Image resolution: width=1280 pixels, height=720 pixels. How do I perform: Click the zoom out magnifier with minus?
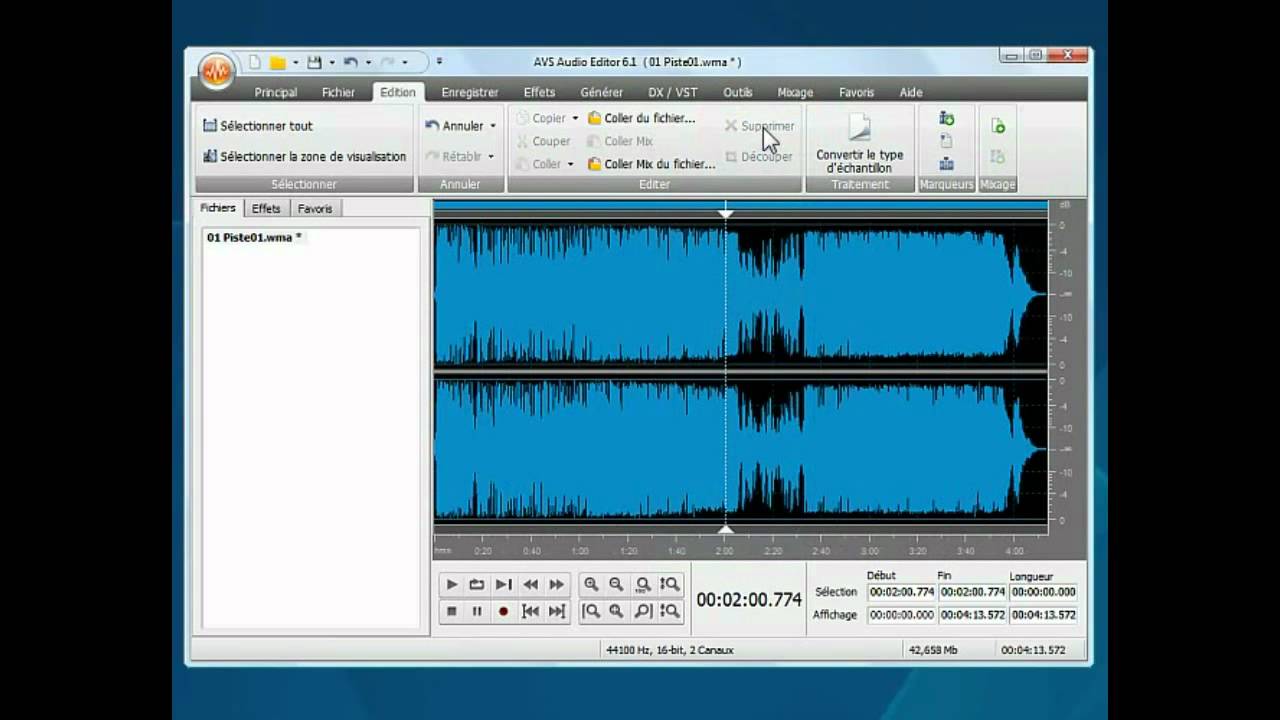(617, 585)
